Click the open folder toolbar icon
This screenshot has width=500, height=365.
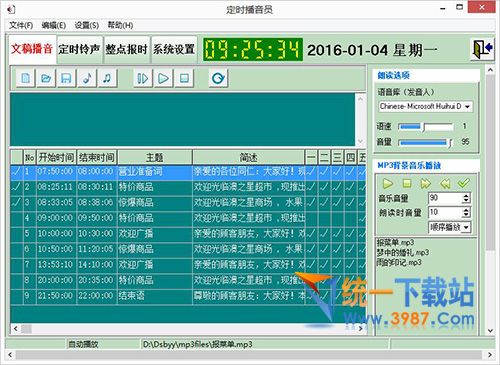(x=46, y=78)
